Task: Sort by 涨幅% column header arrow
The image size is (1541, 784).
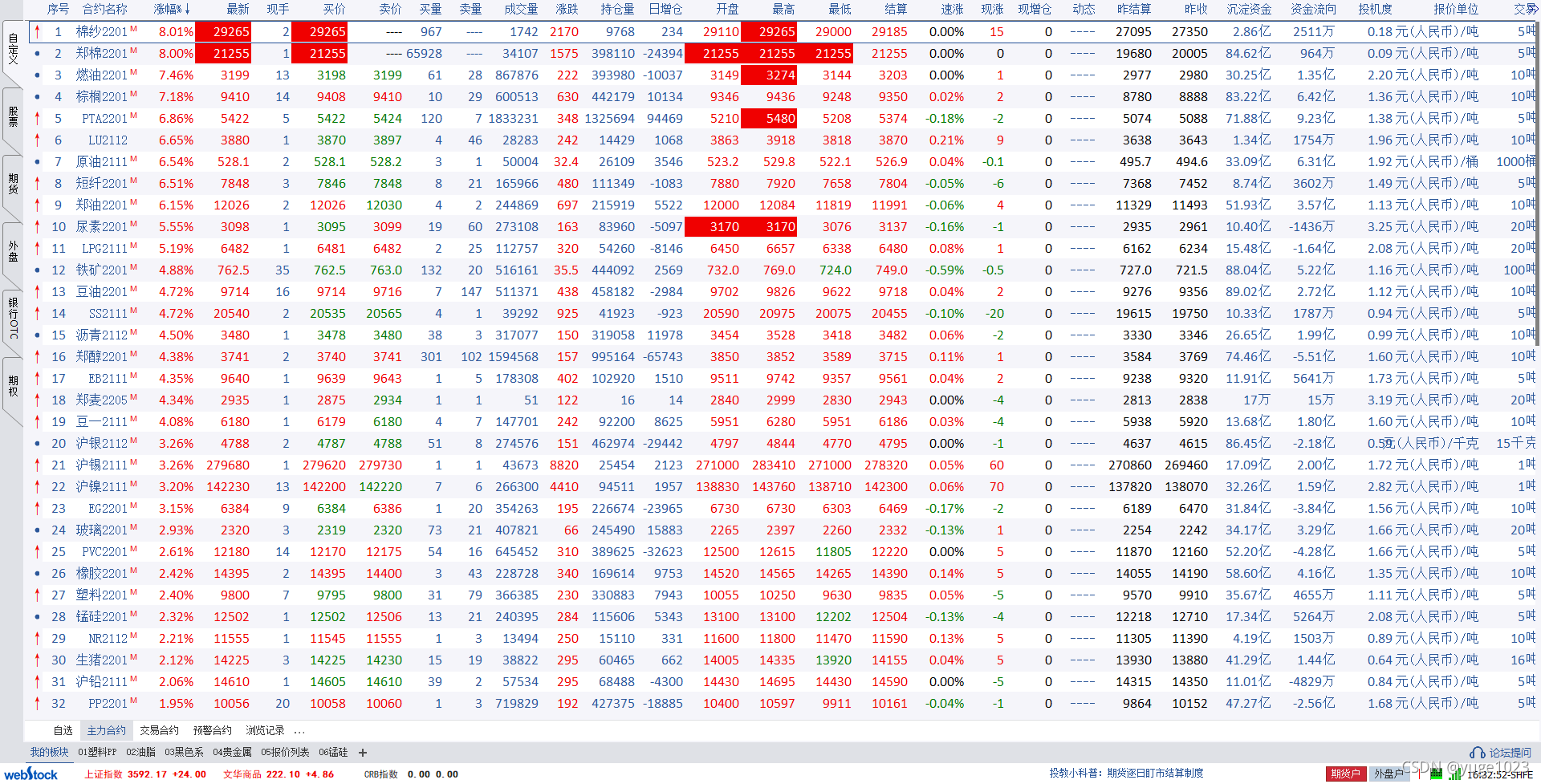Action: [187, 10]
